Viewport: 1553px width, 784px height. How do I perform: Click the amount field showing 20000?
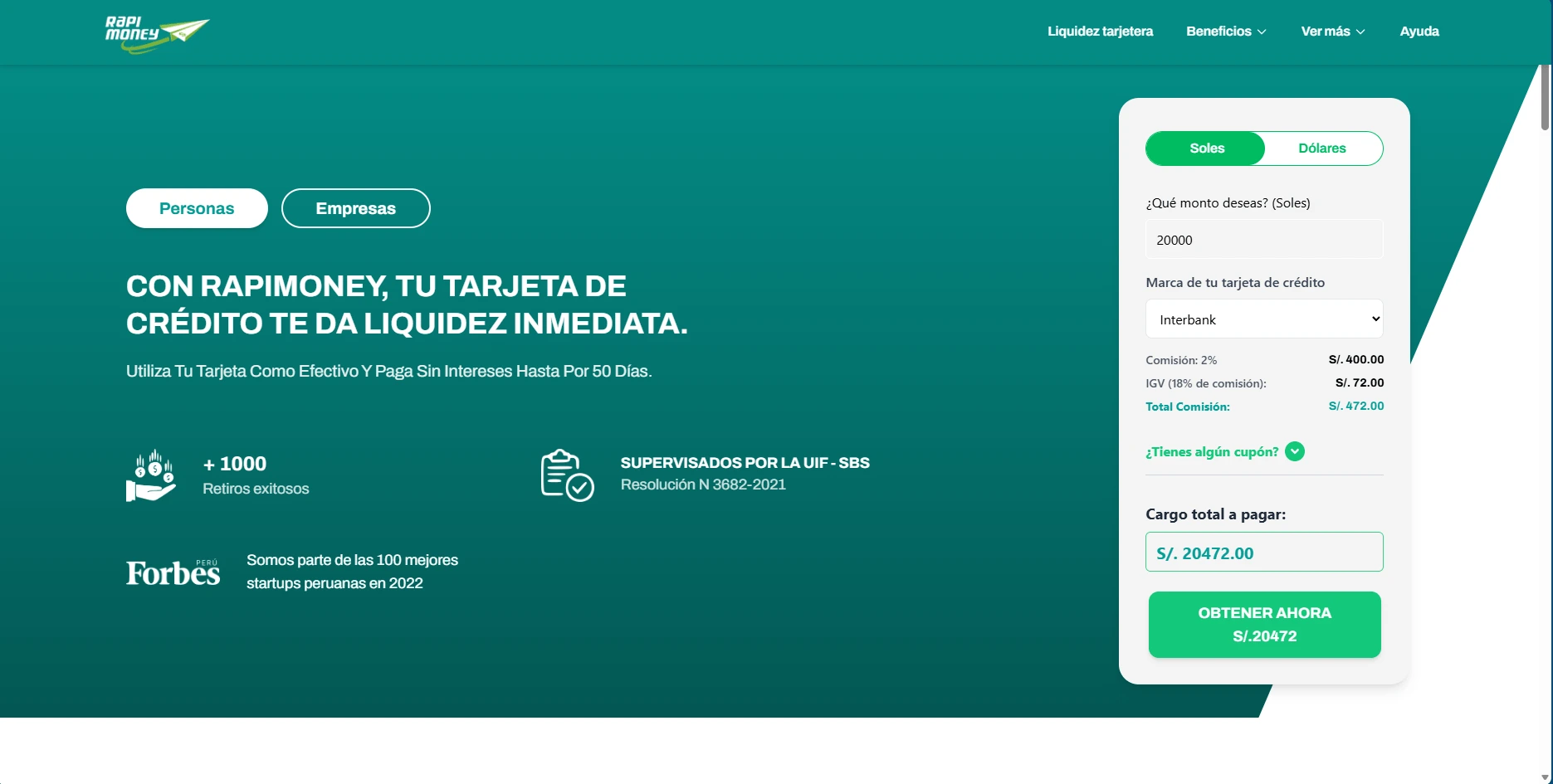(x=1263, y=239)
